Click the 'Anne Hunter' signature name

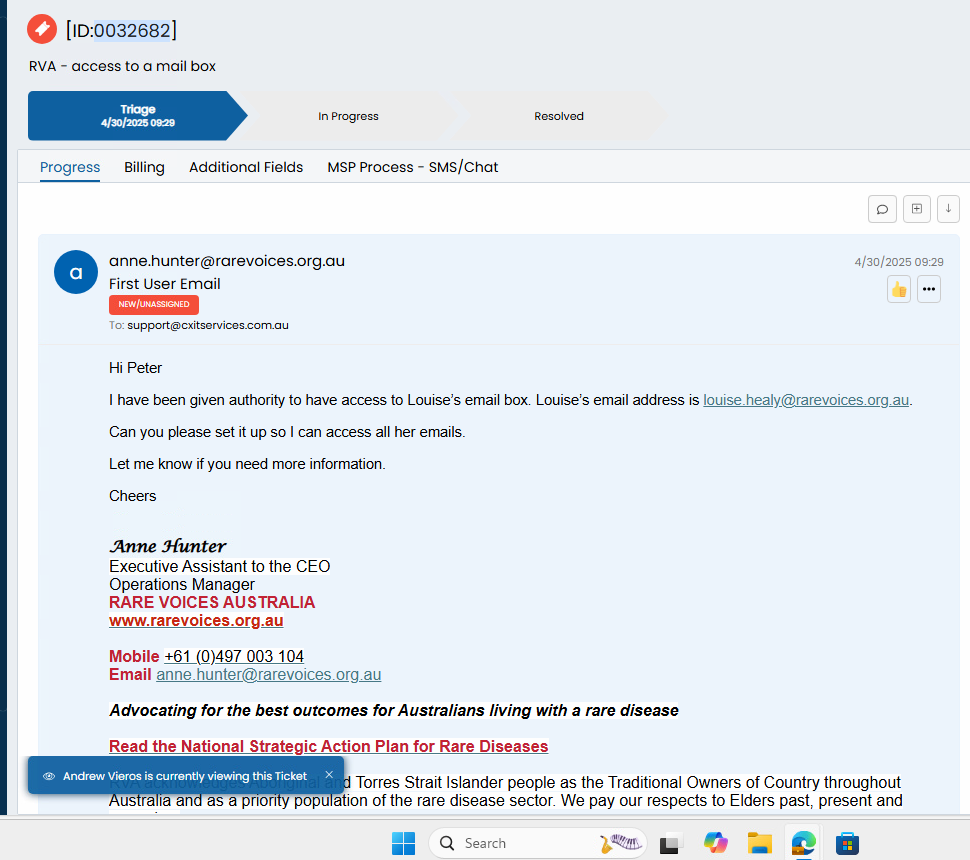tap(168, 546)
